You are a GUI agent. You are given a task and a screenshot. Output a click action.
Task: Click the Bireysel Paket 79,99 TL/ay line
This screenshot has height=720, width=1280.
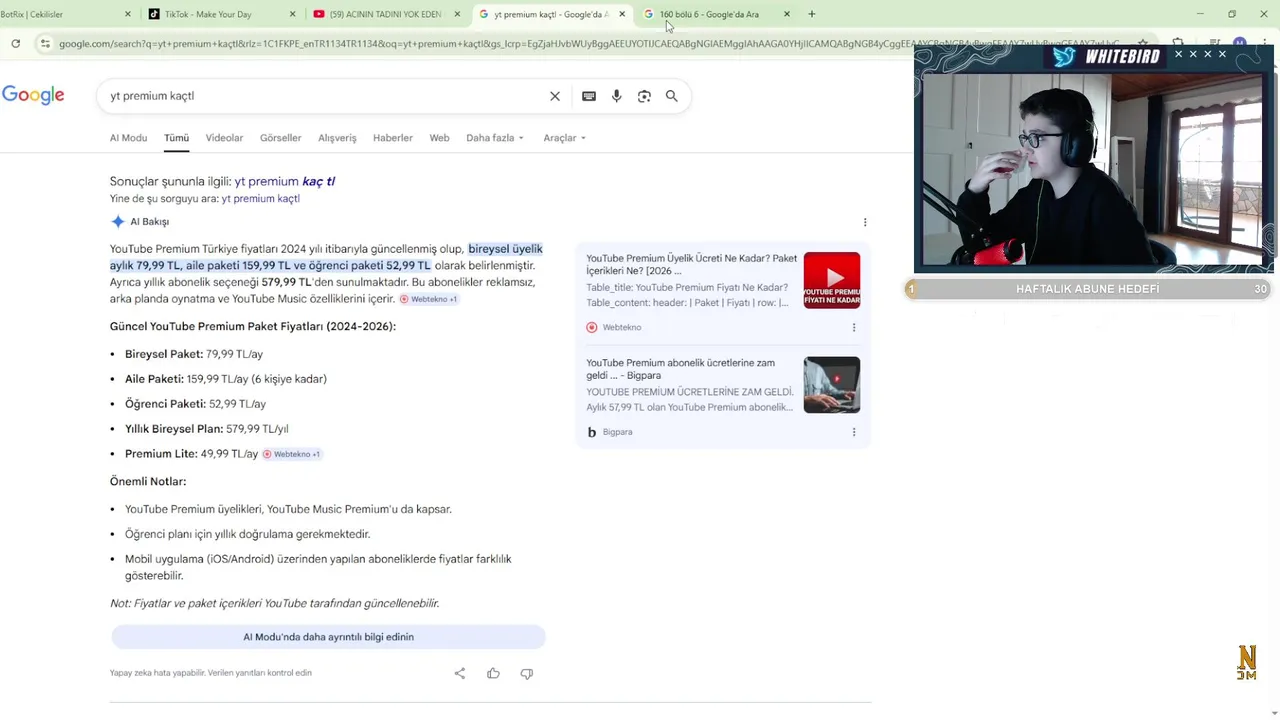(194, 354)
